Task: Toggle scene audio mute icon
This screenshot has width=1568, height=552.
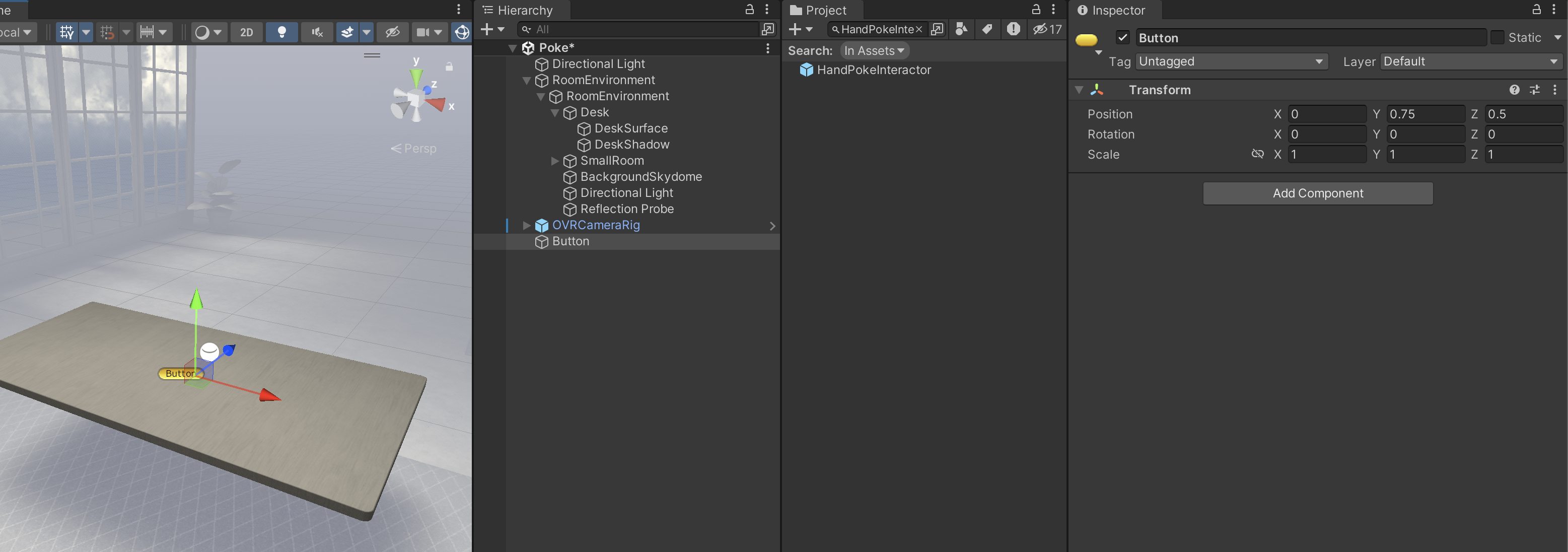Action: (x=317, y=32)
